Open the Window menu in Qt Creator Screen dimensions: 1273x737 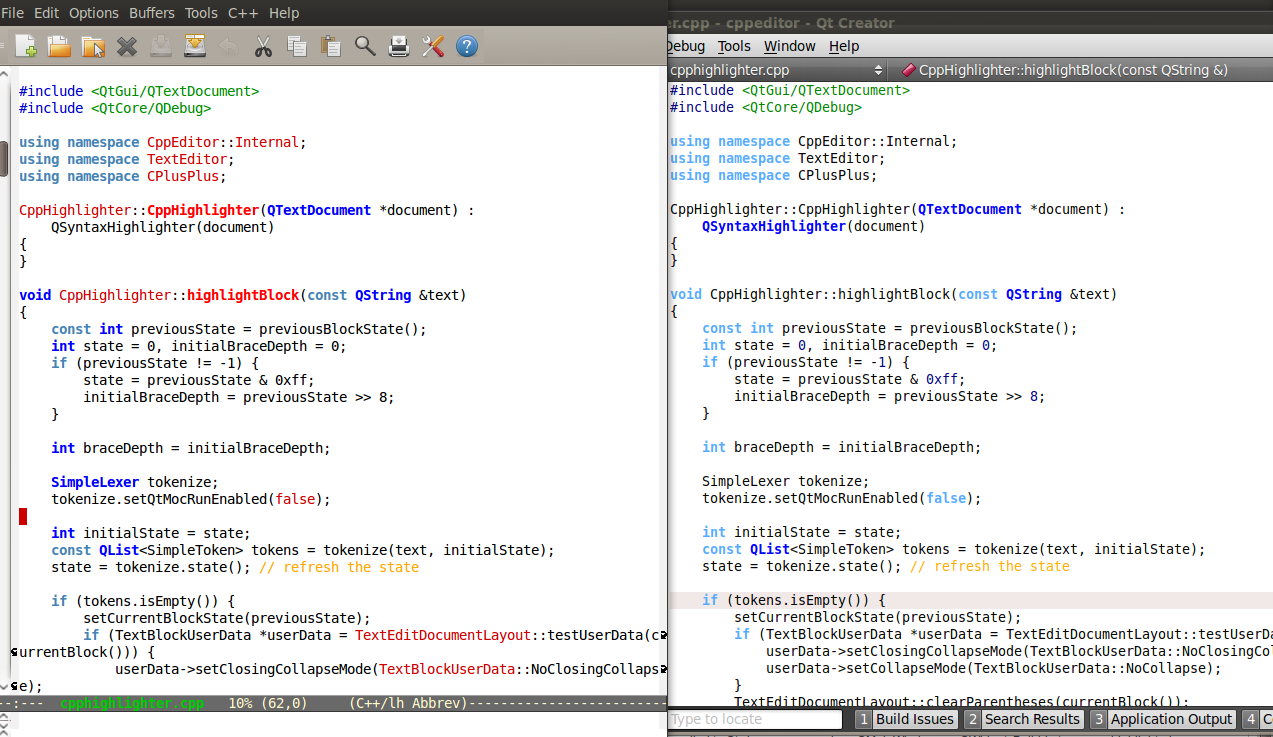789,46
